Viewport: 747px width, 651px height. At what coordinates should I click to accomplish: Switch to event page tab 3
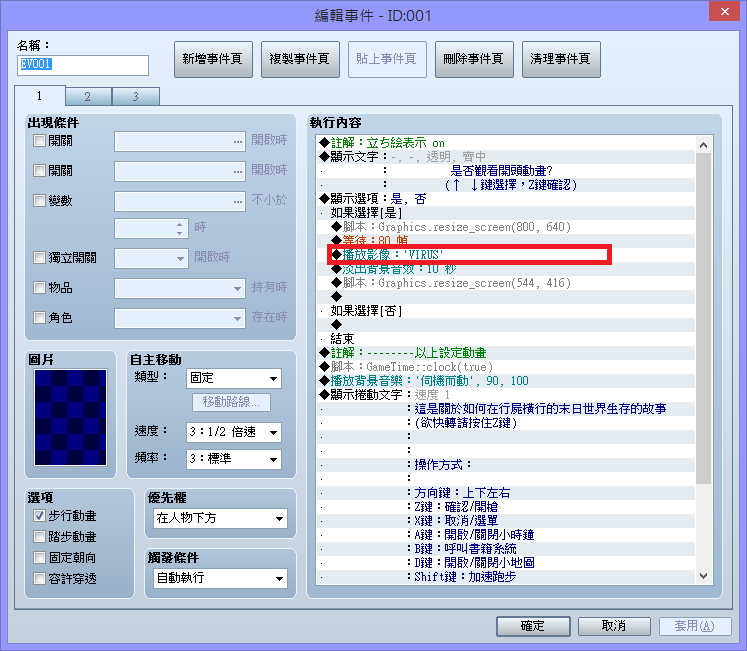pos(135,96)
